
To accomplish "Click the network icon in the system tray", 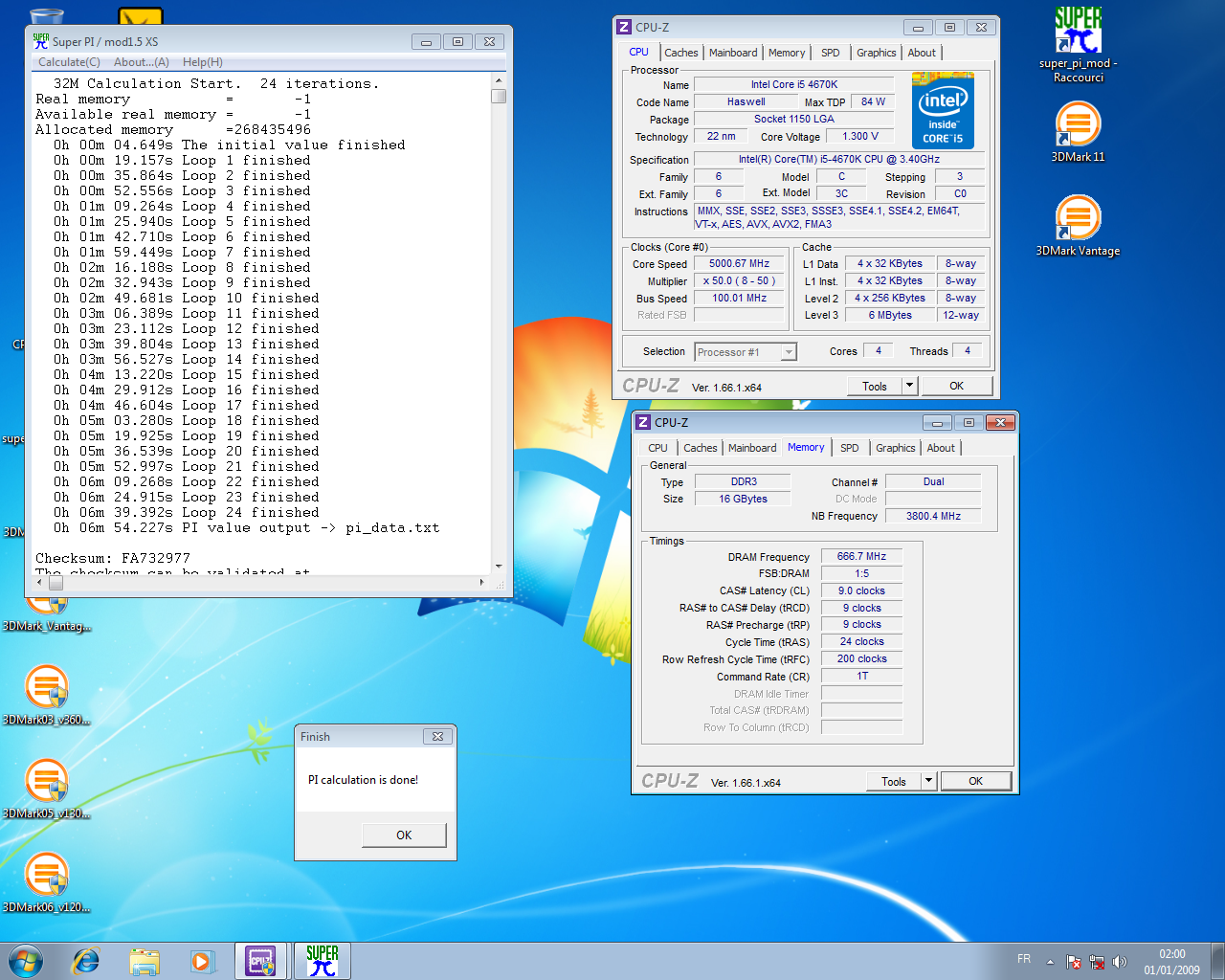I will pos(1097,962).
